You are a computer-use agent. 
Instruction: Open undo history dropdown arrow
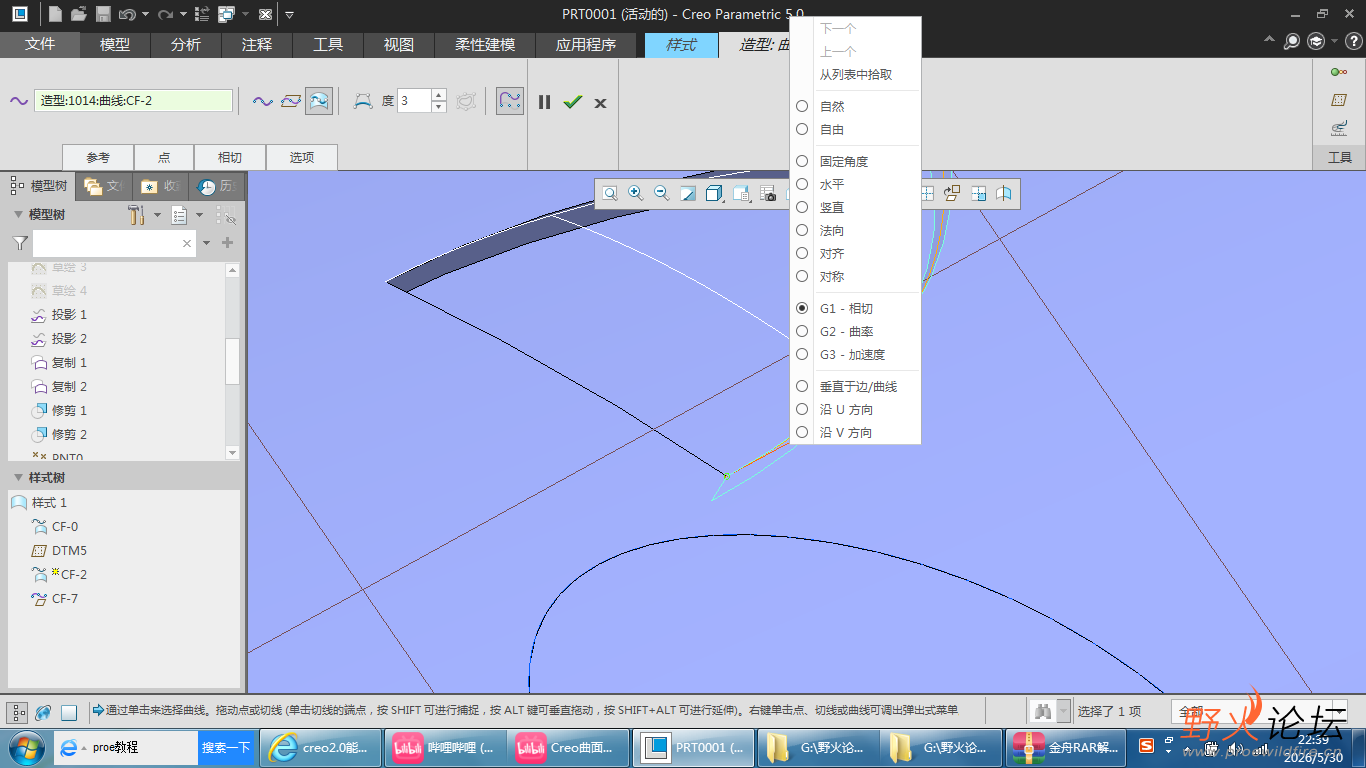tap(146, 14)
